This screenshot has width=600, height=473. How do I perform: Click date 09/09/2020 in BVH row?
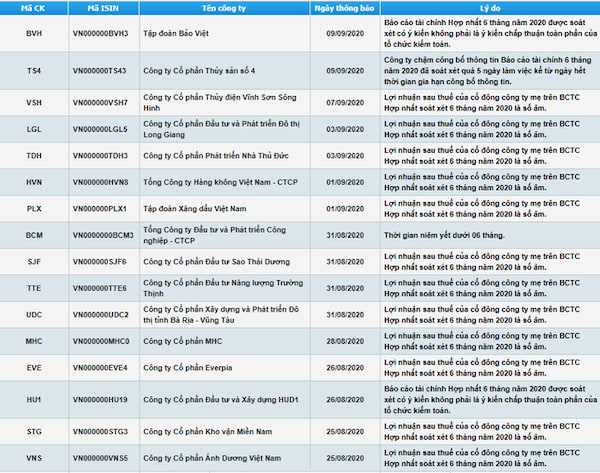(345, 33)
